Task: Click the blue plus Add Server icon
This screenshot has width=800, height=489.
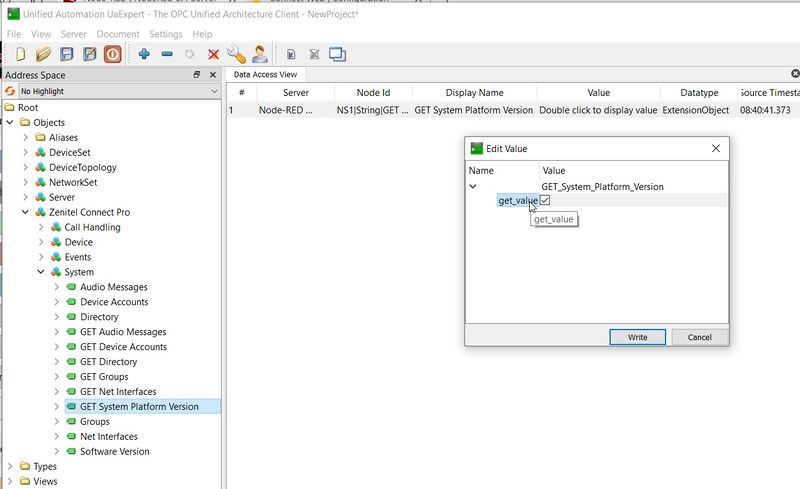Action: click(x=144, y=54)
